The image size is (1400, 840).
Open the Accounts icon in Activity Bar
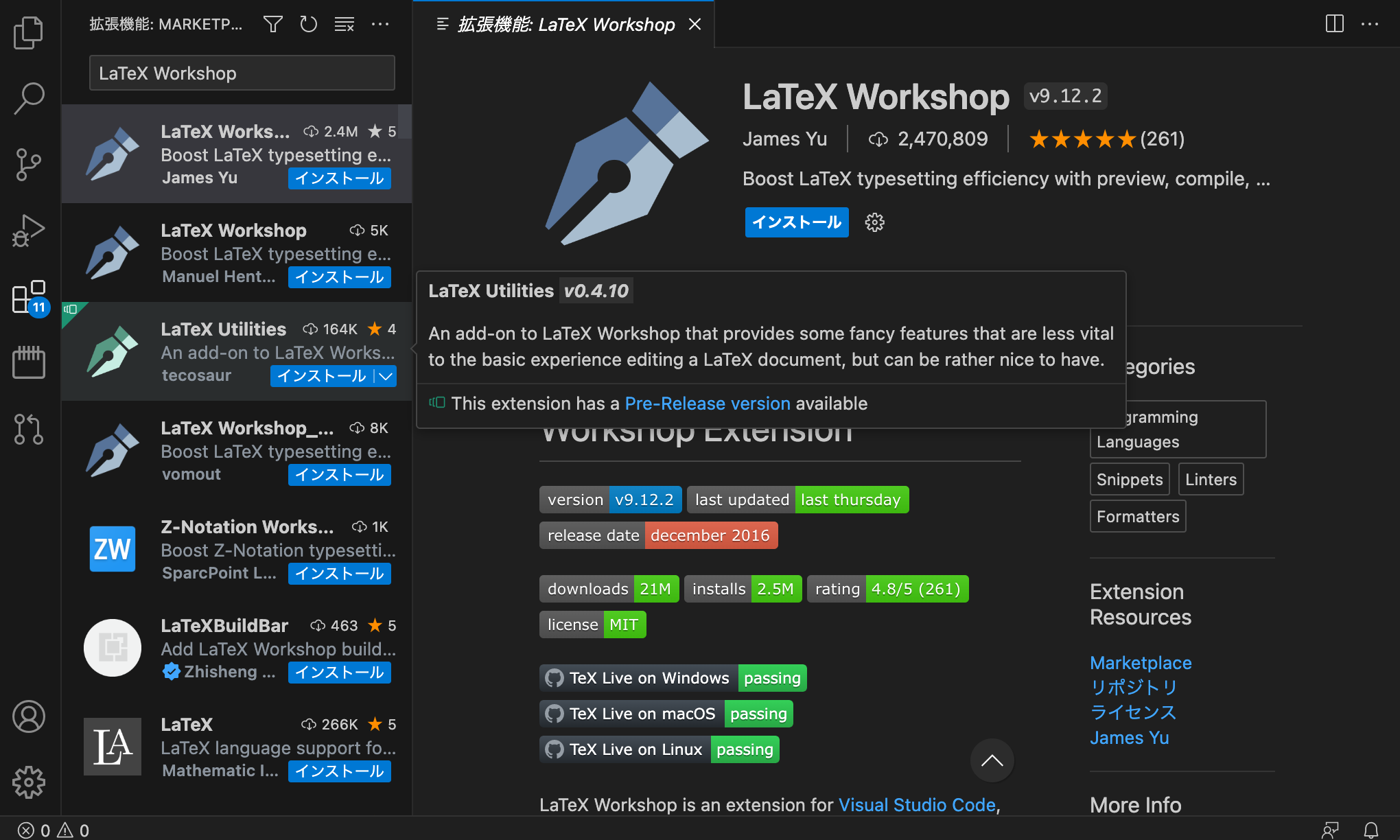pyautogui.click(x=28, y=716)
